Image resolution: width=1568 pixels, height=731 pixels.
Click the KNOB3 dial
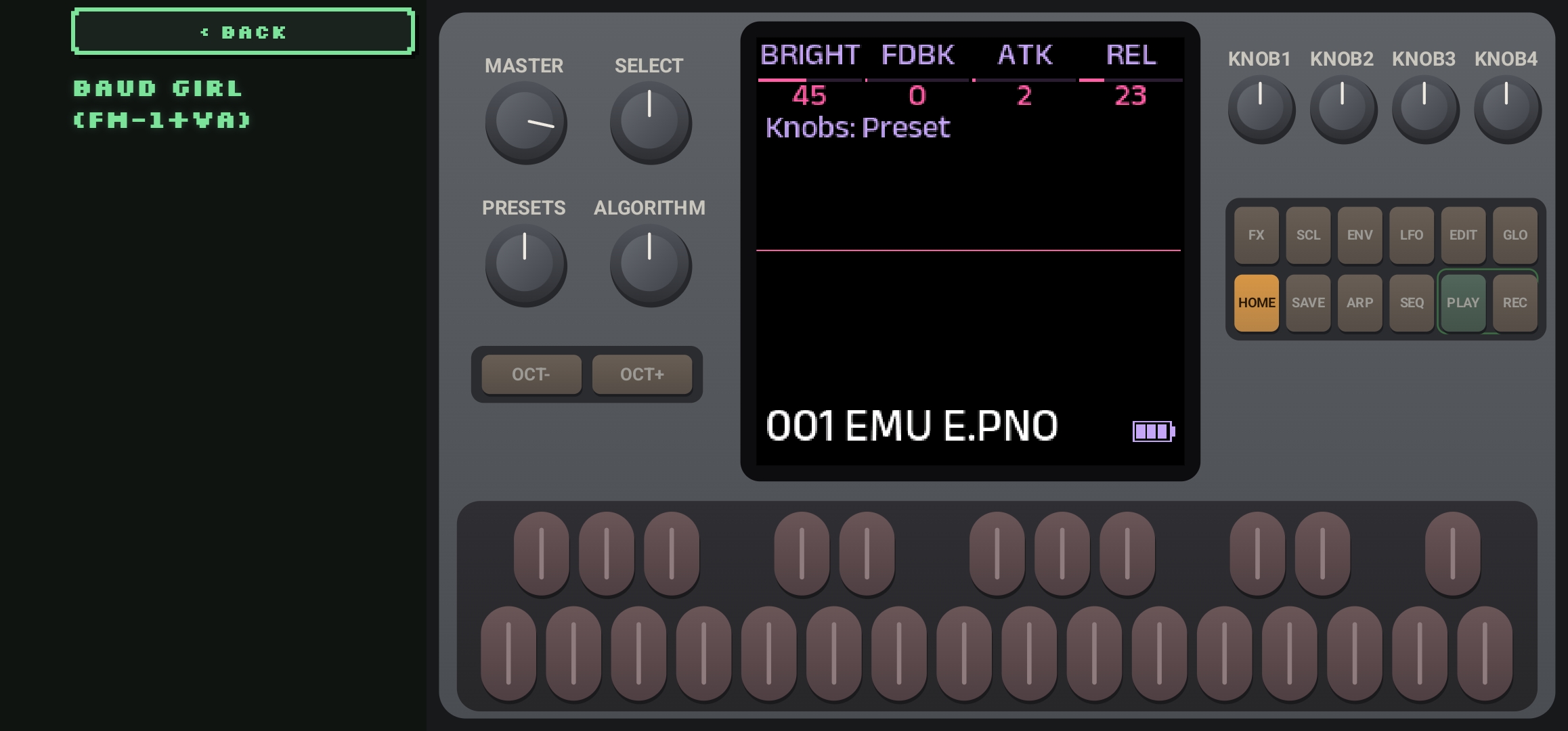[1424, 109]
